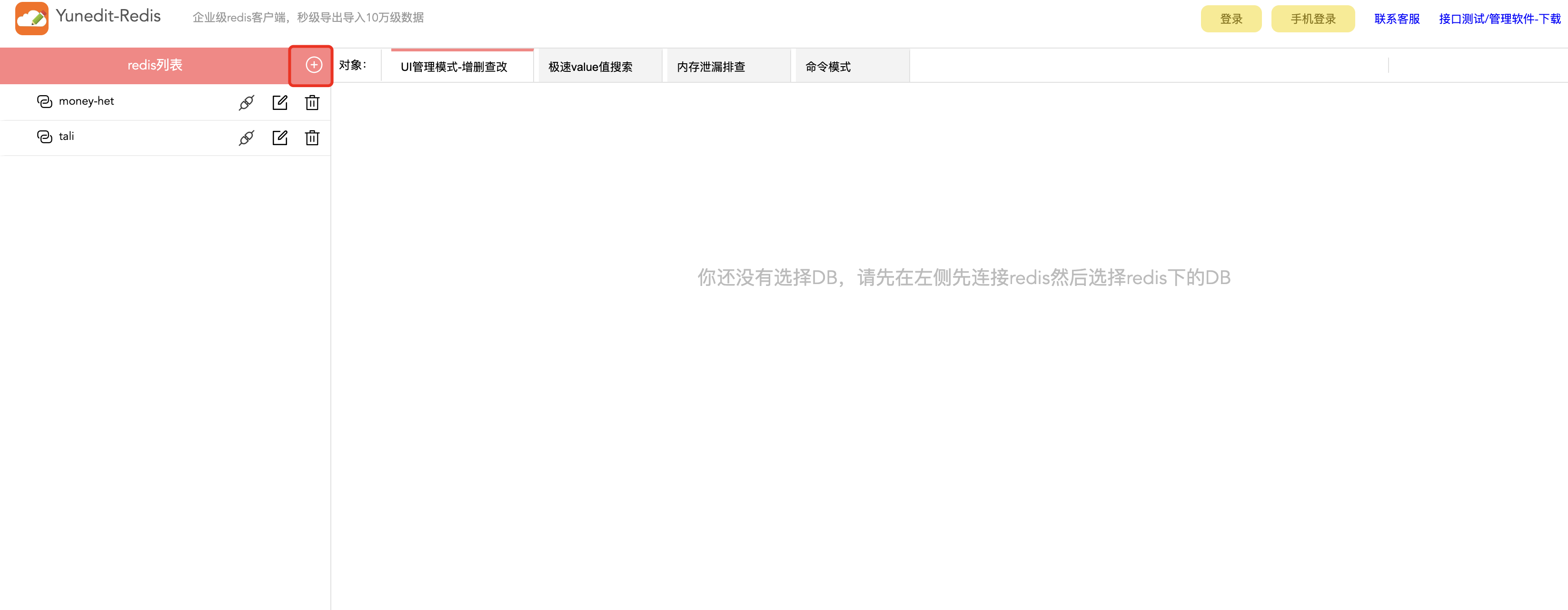
Task: Delete the tali connection entry
Action: point(312,138)
